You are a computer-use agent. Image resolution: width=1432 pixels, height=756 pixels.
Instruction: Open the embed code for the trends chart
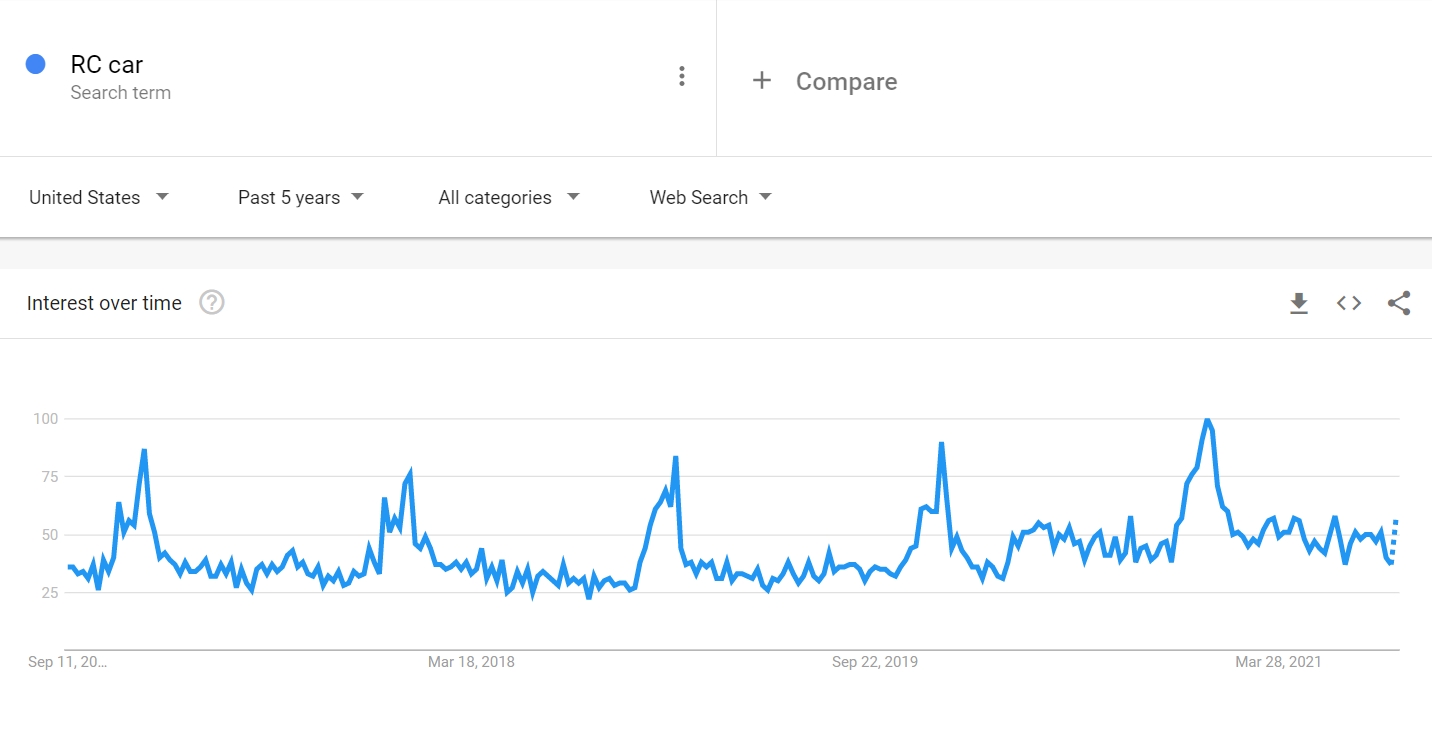[x=1348, y=302]
